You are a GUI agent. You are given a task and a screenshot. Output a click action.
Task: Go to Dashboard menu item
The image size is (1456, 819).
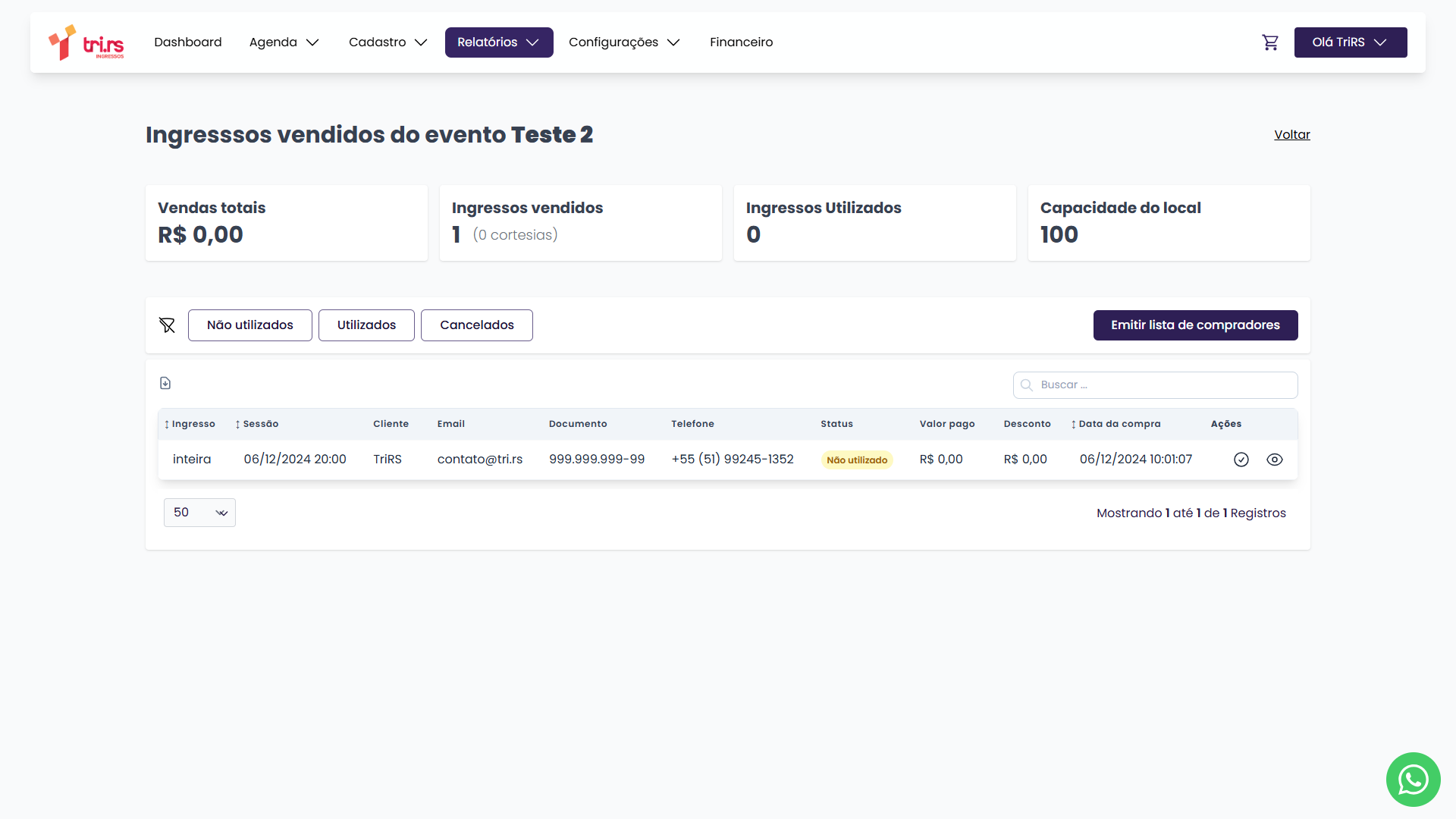pos(187,42)
